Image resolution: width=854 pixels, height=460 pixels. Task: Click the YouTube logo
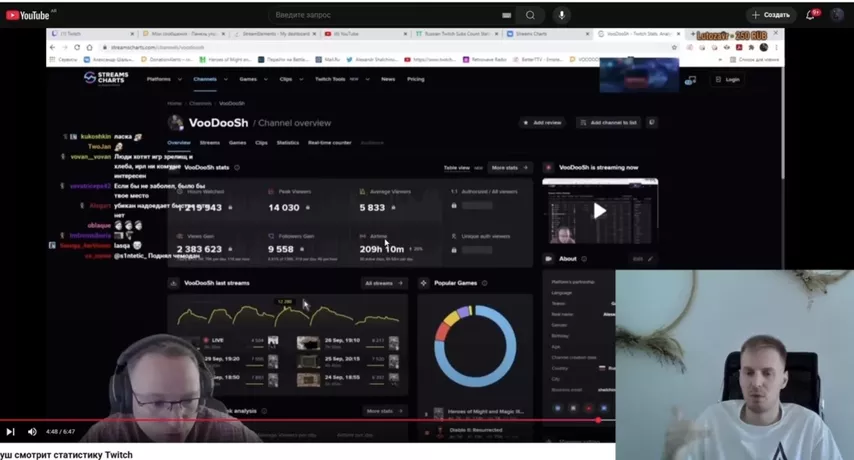28,15
